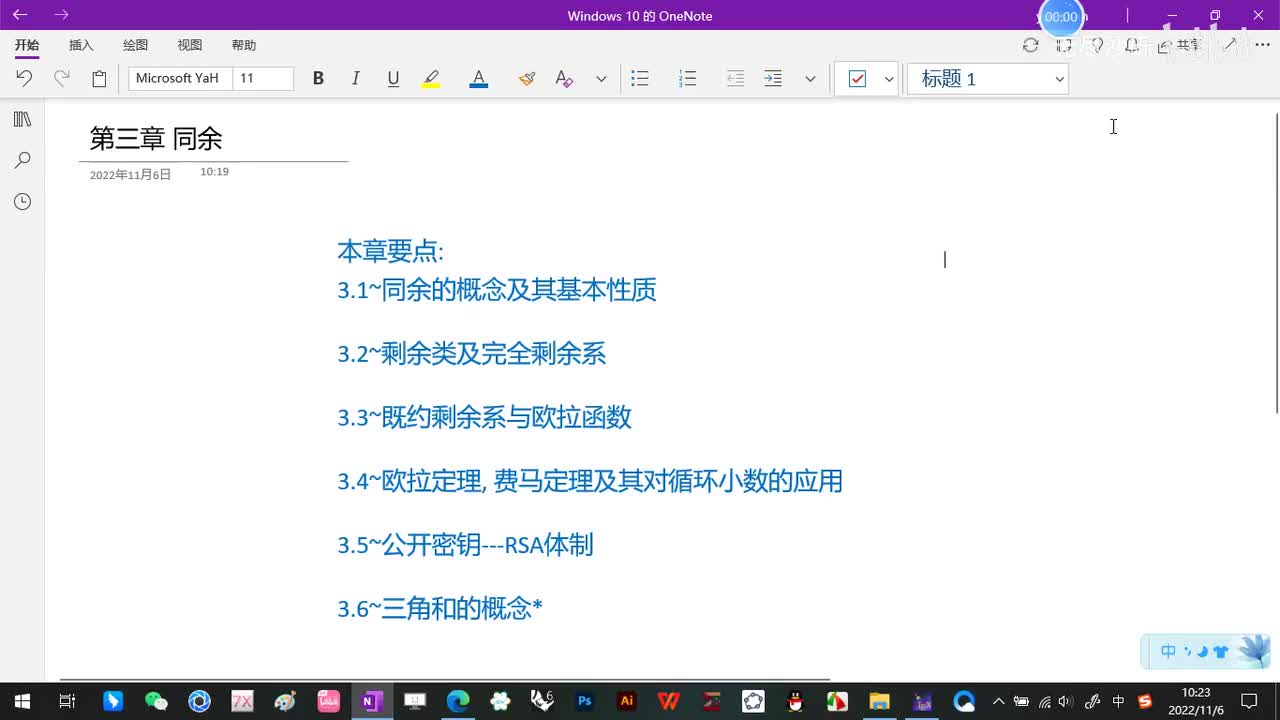Enter full screen mode arrow icon
The height and width of the screenshot is (720, 1280).
coord(1230,45)
